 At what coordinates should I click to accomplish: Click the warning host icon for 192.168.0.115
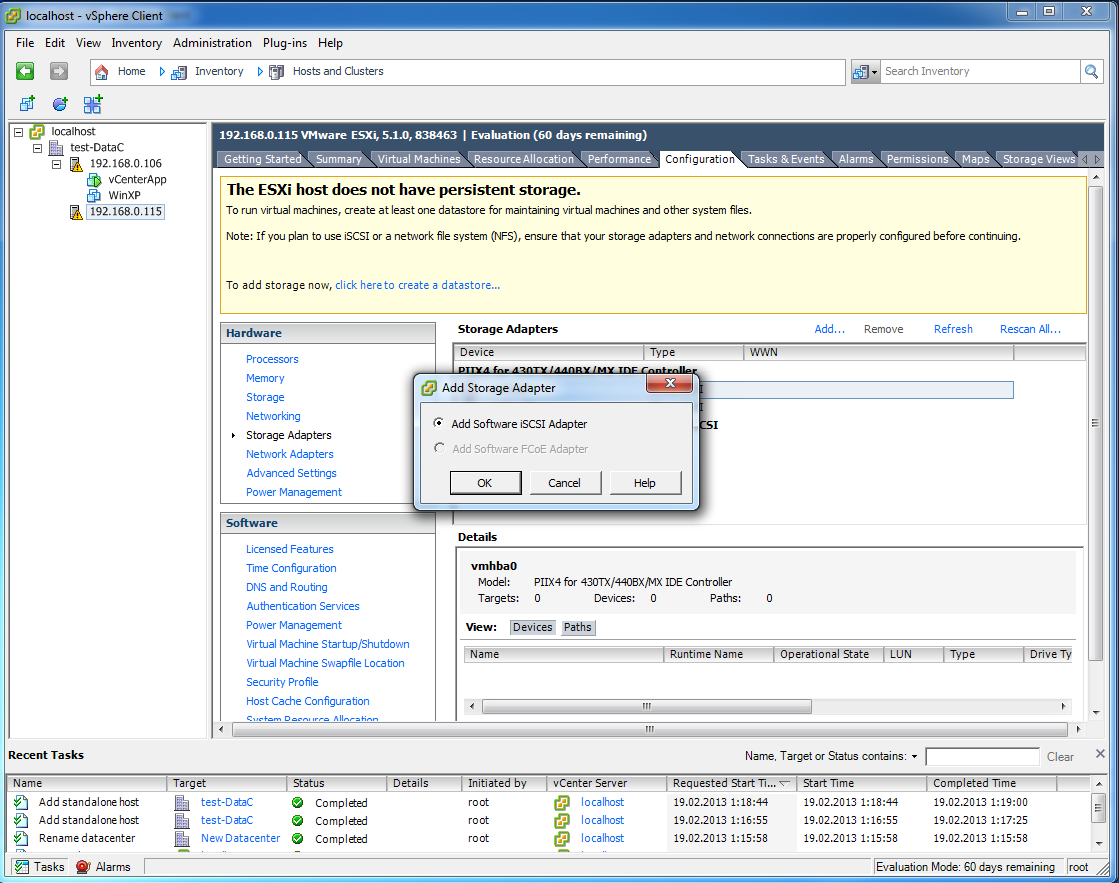[76, 212]
